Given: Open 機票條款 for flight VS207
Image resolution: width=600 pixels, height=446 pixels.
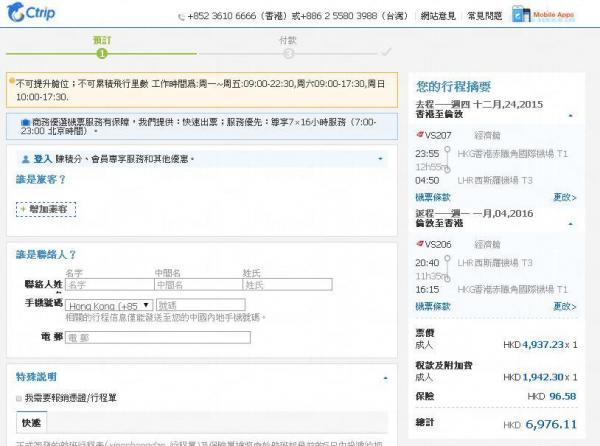Looking at the screenshot, I should 433,197.
